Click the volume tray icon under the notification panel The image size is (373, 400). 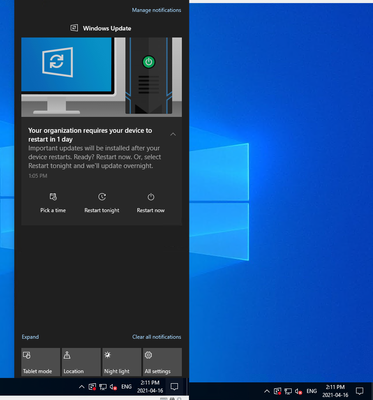coord(113,387)
